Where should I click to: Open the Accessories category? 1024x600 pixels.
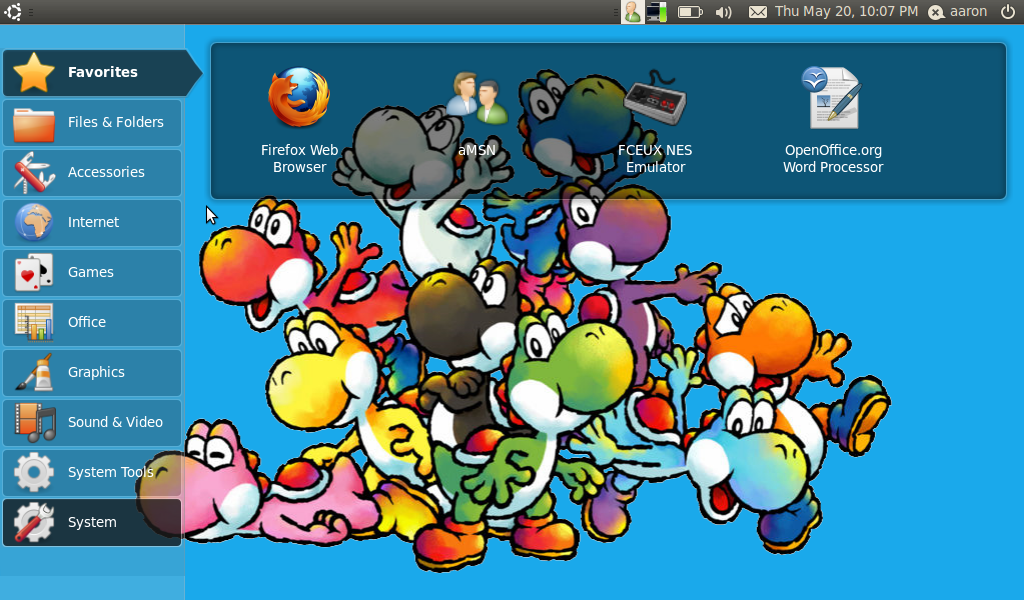(92, 172)
